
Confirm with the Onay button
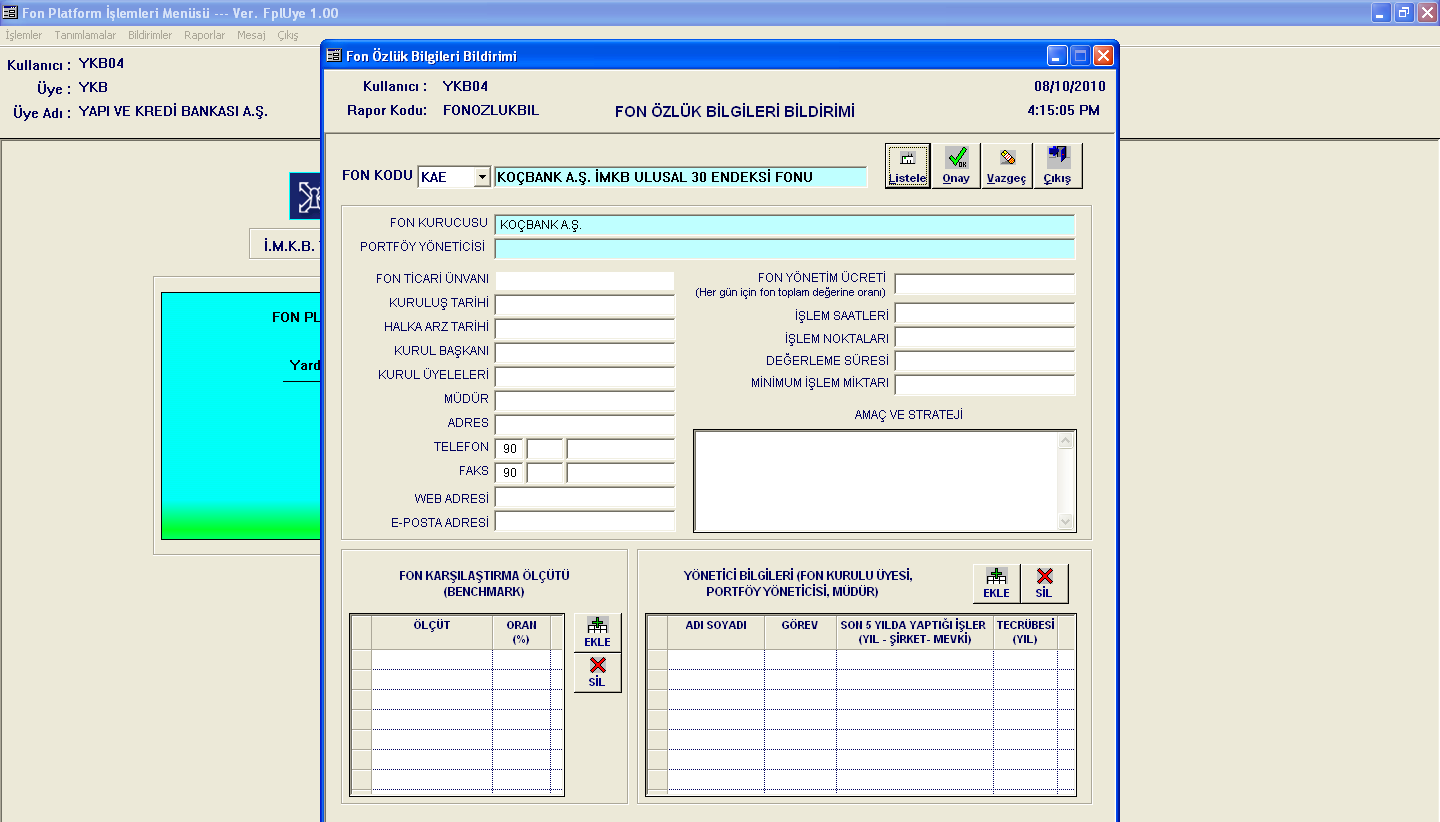click(x=956, y=166)
